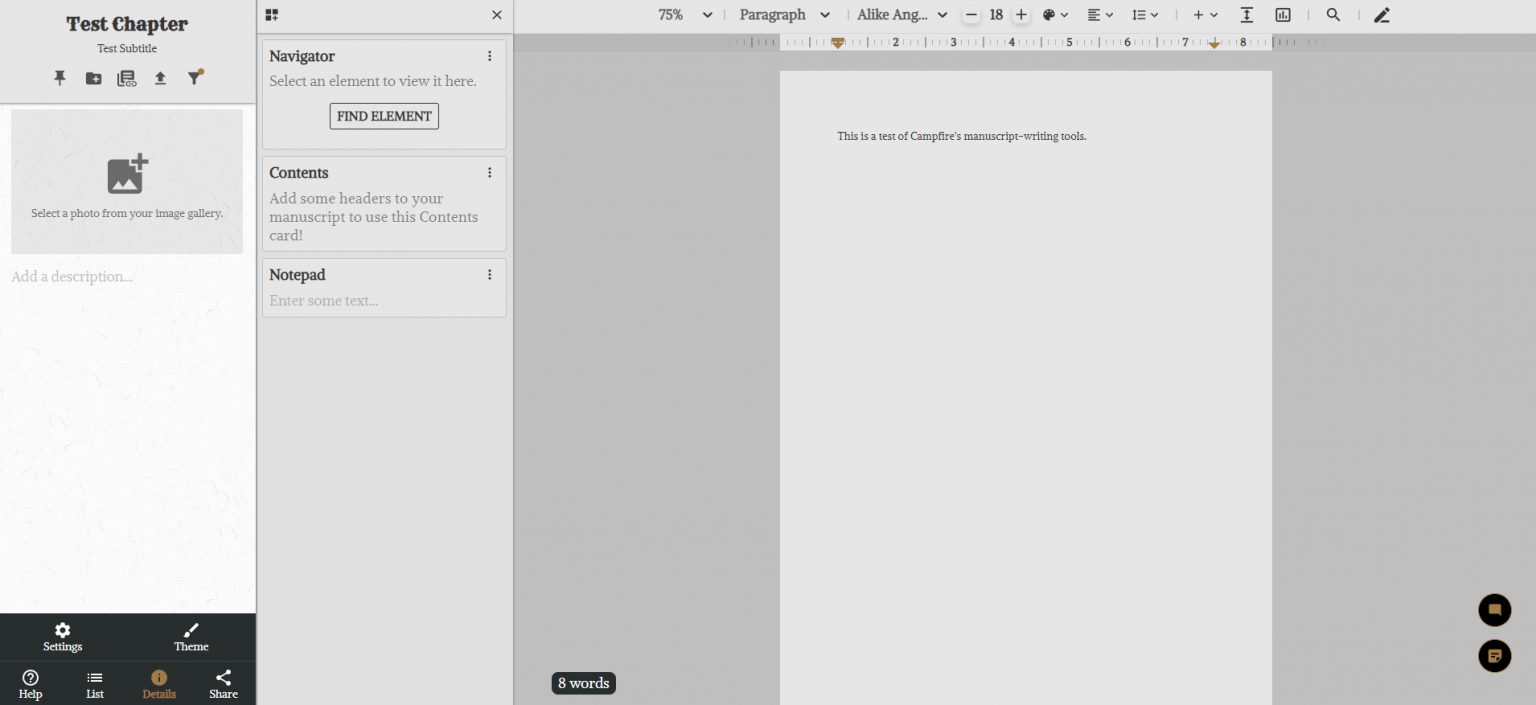Increase font size with the plus stepper
This screenshot has width=1536, height=705.
coord(1020,14)
